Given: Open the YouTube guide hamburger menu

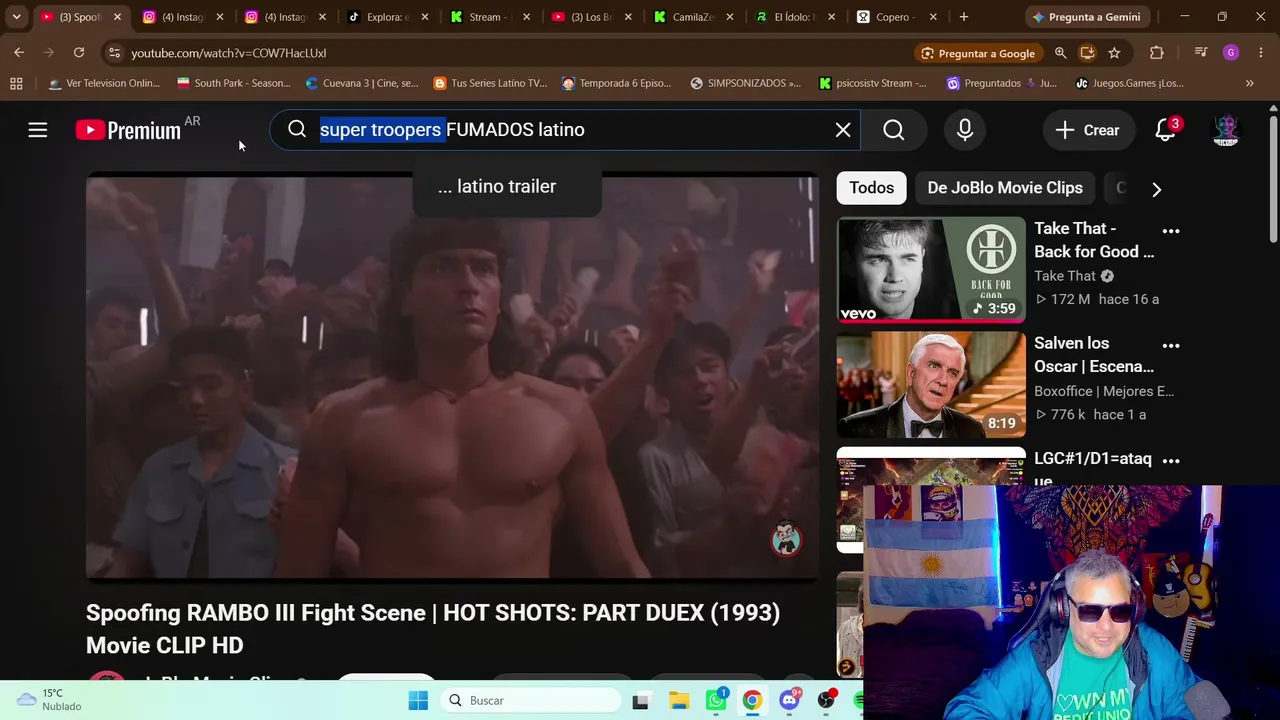Looking at the screenshot, I should tap(38, 130).
